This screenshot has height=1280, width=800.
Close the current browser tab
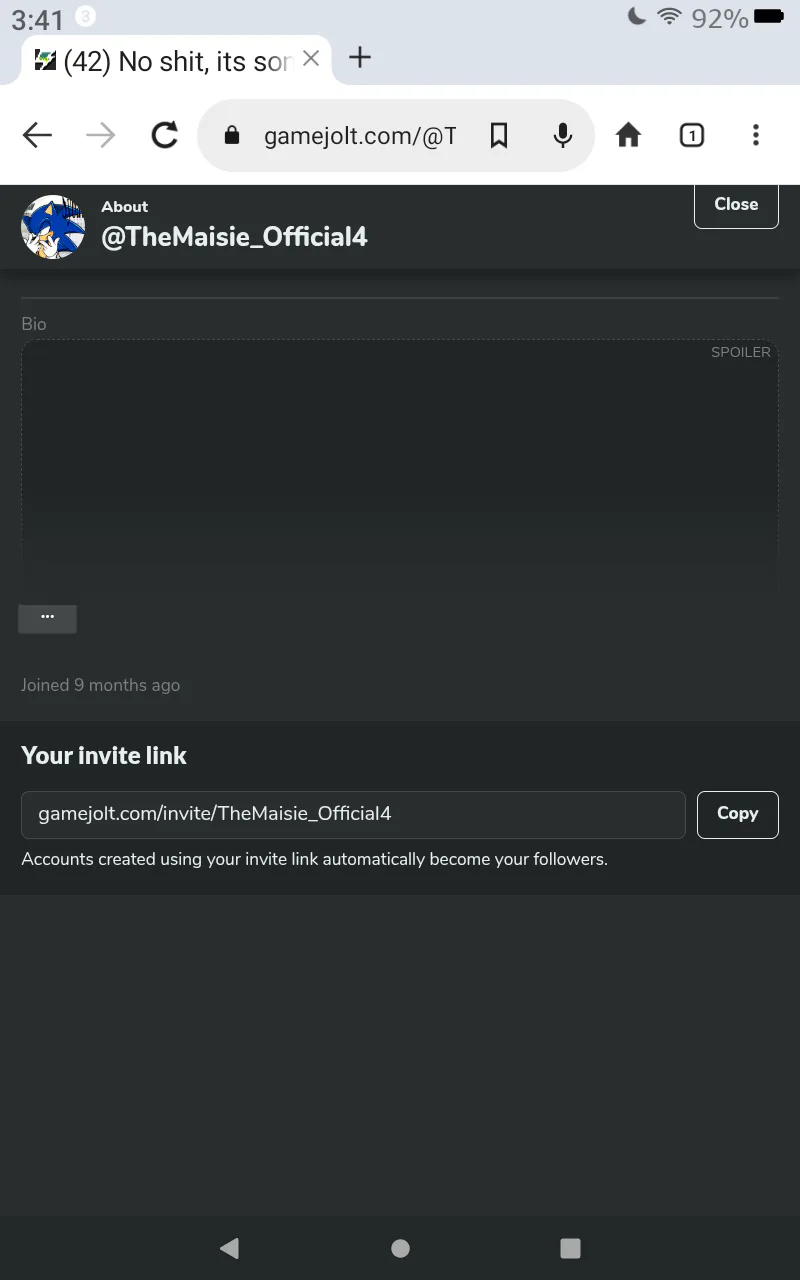[311, 59]
